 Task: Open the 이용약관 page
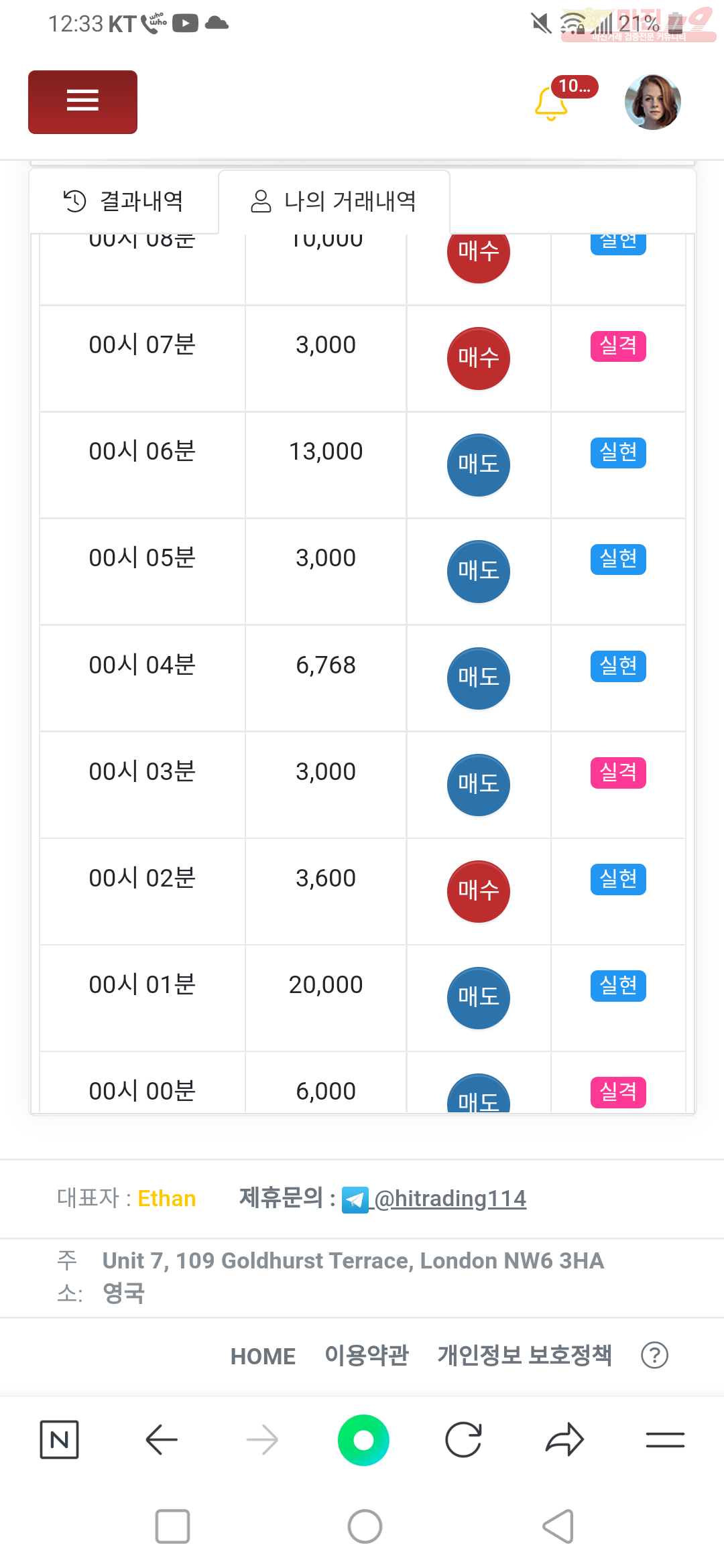(x=367, y=1355)
